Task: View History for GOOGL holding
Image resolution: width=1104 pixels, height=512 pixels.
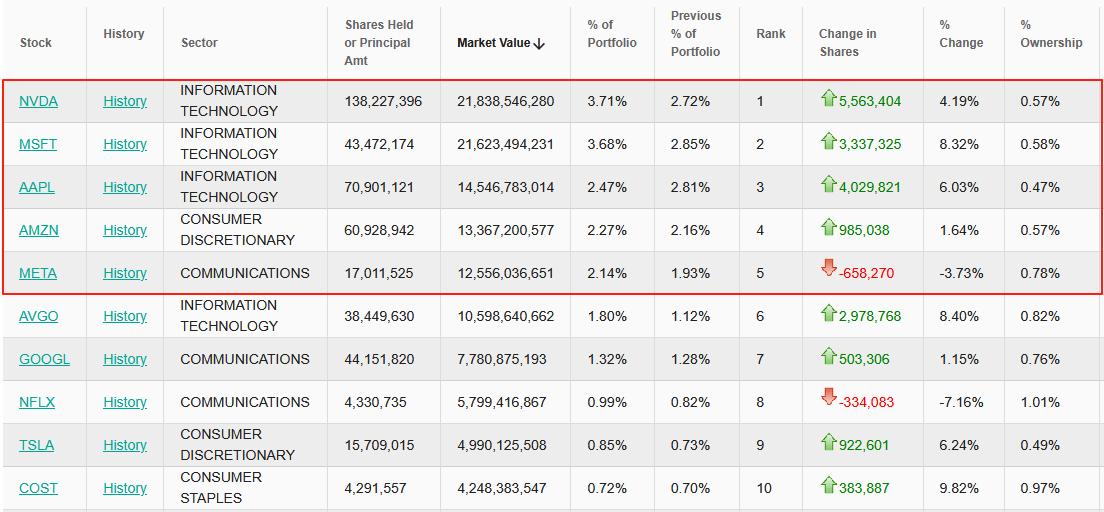Action: 125,359
